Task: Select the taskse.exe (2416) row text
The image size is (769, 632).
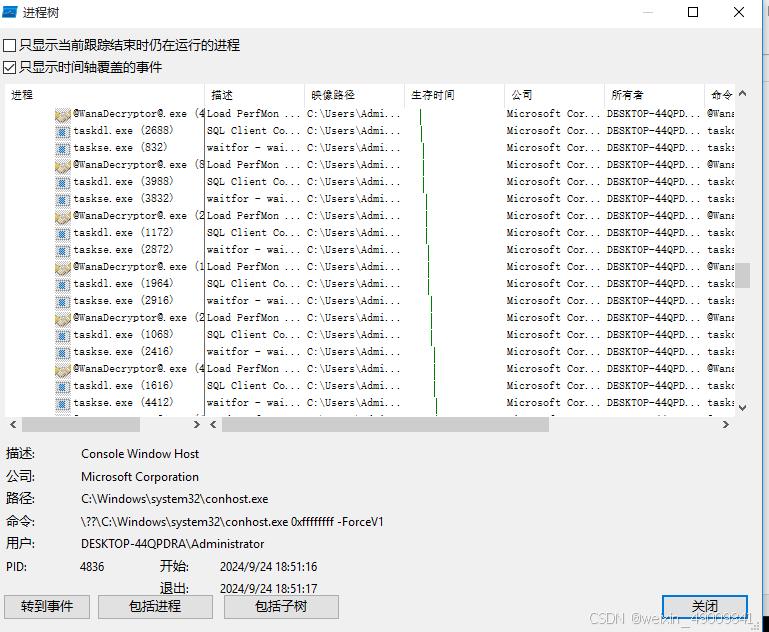Action: 123,352
